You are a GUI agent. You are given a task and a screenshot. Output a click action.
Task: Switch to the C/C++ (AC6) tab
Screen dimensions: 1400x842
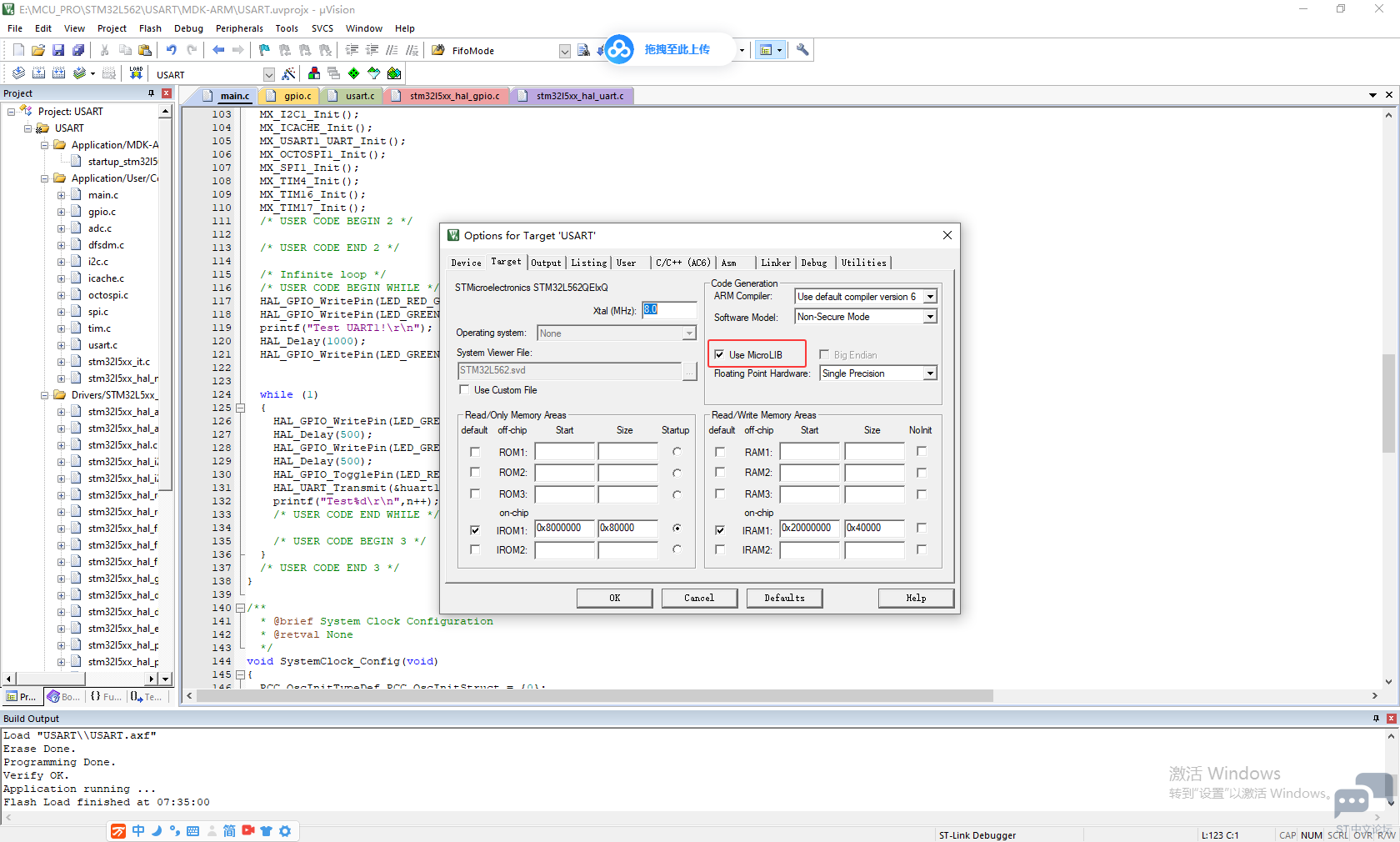682,263
